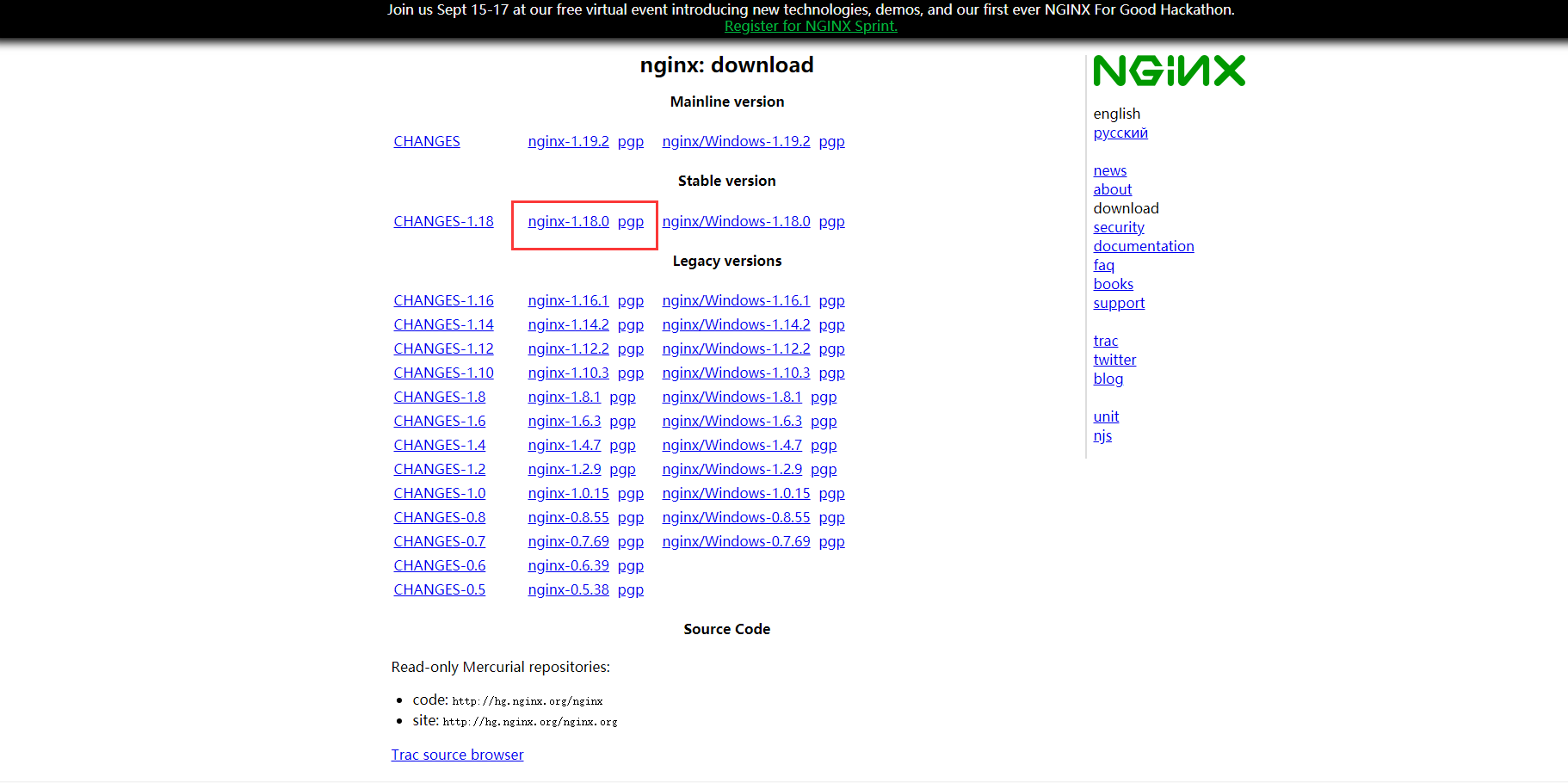Download nginx/Windows-0.8.55
The image size is (1568, 783).
click(x=736, y=517)
